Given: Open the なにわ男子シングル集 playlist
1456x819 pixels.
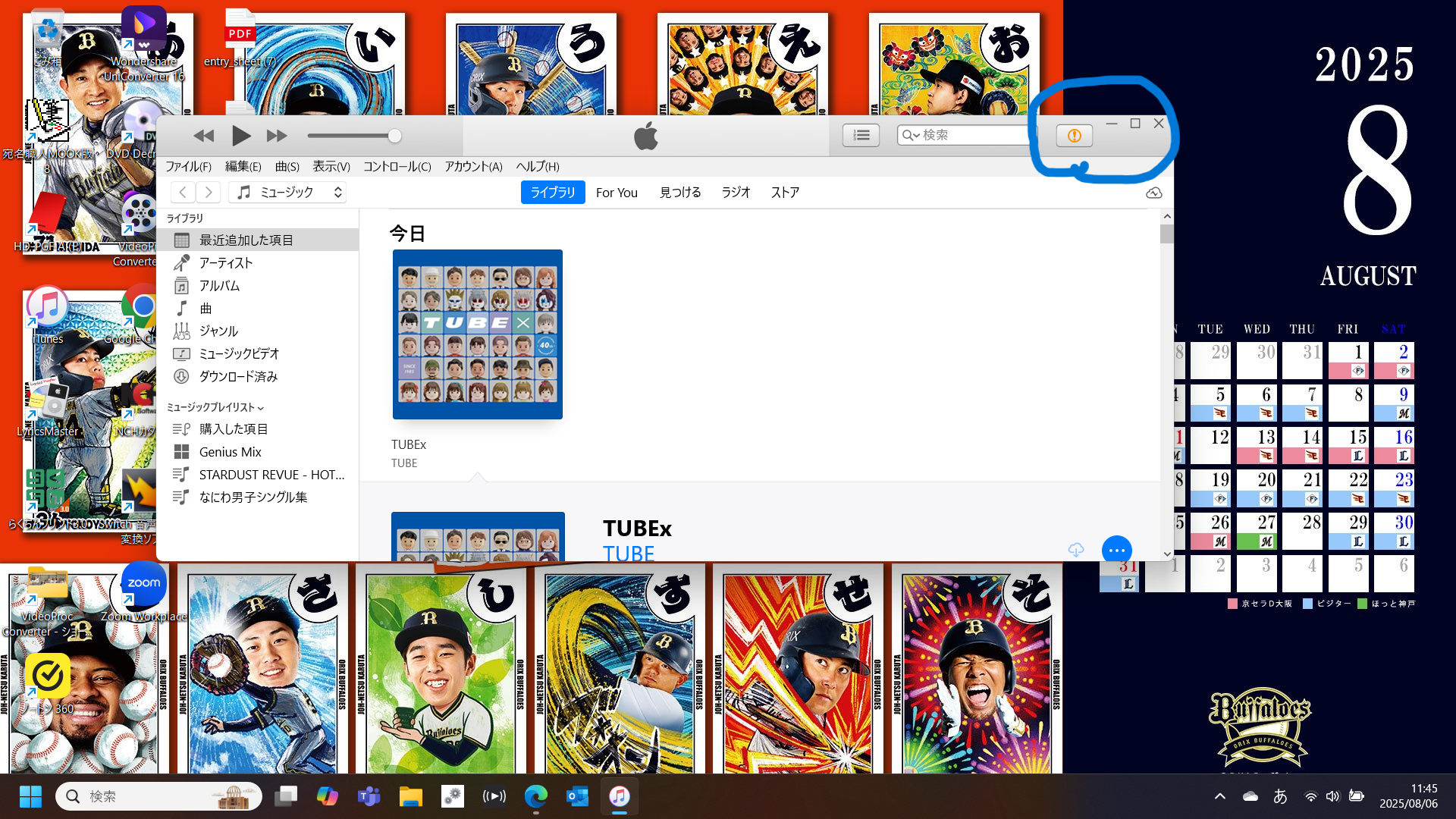Looking at the screenshot, I should coord(253,497).
